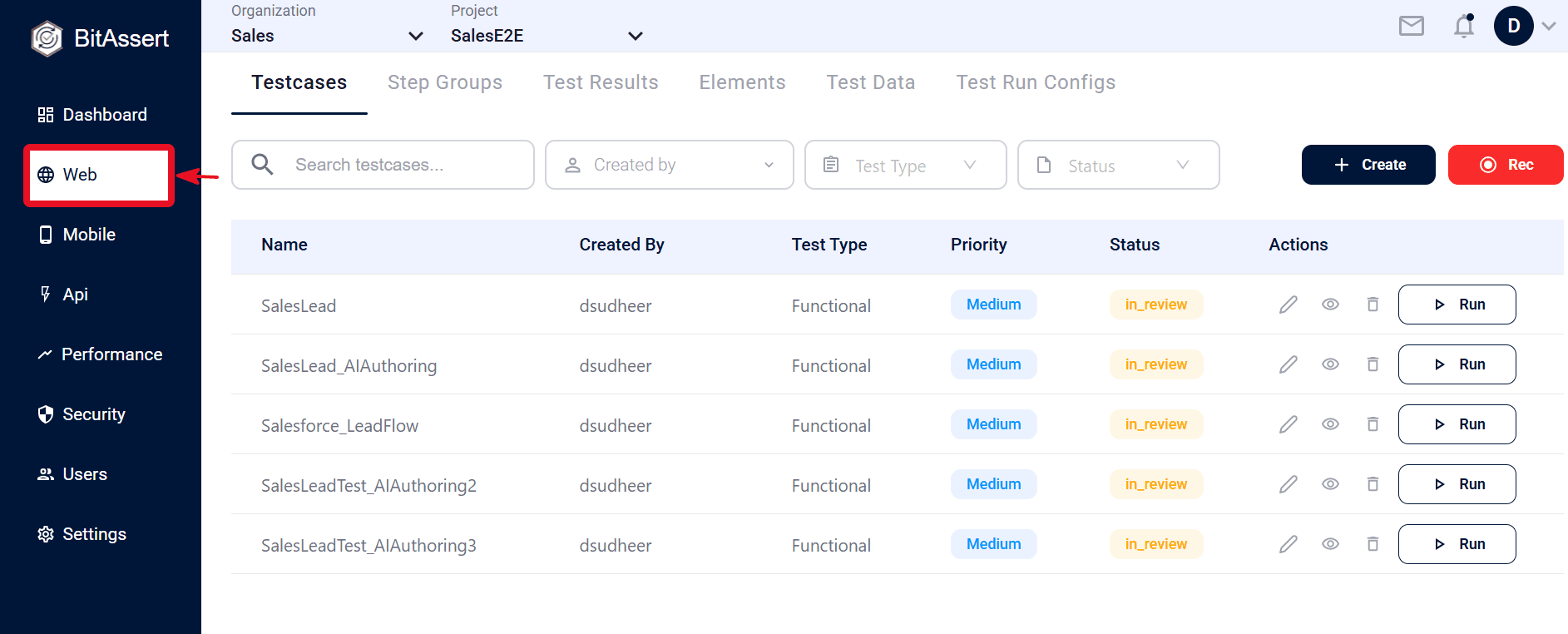Select Api in sidebar
This screenshot has width=1568, height=634.
(62, 295)
